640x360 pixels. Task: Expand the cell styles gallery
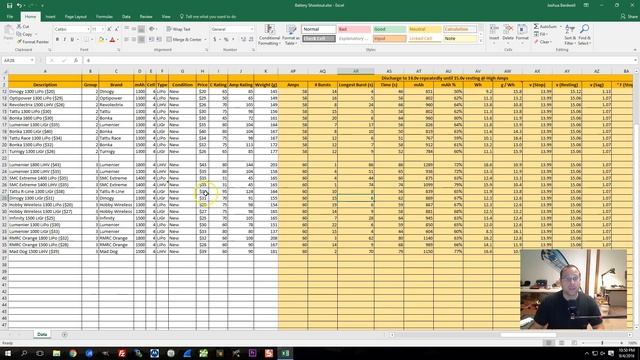click(480, 41)
